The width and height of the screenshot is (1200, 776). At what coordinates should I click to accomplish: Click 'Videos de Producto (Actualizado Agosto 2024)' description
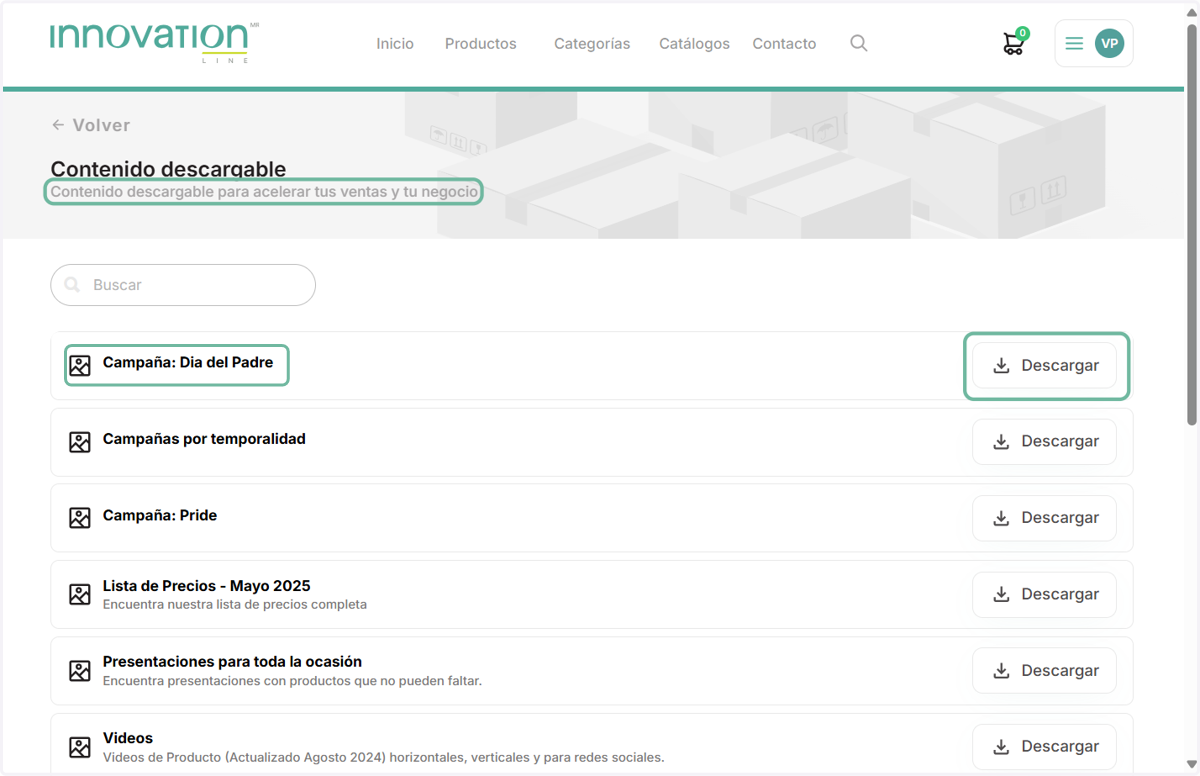click(383, 757)
